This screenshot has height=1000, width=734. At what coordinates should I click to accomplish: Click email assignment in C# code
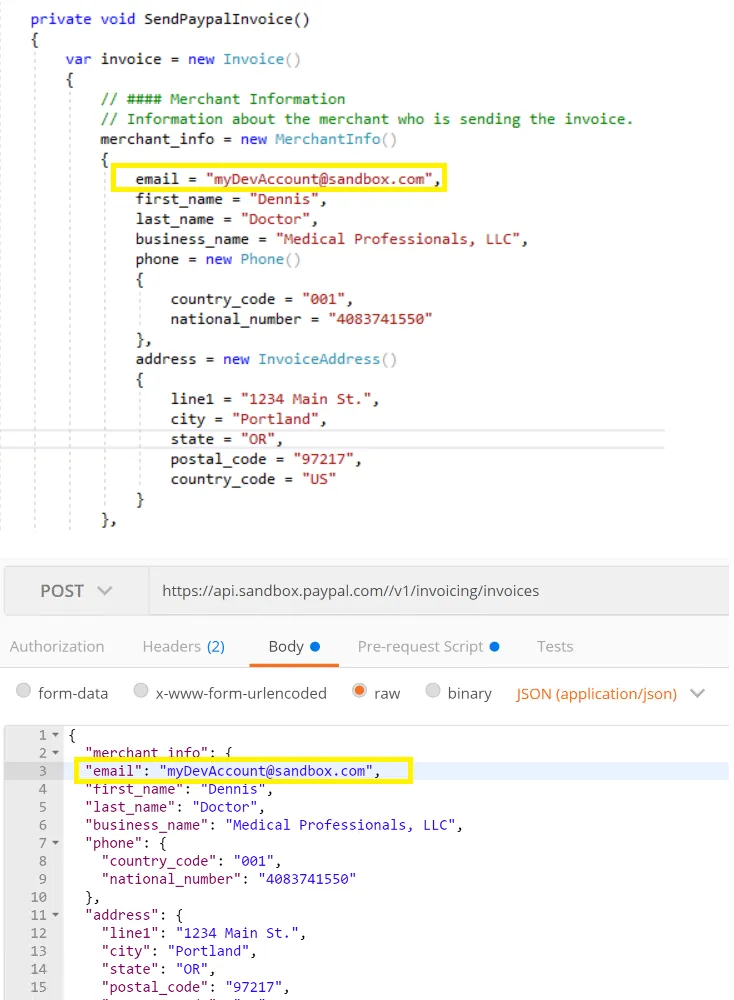click(288, 179)
